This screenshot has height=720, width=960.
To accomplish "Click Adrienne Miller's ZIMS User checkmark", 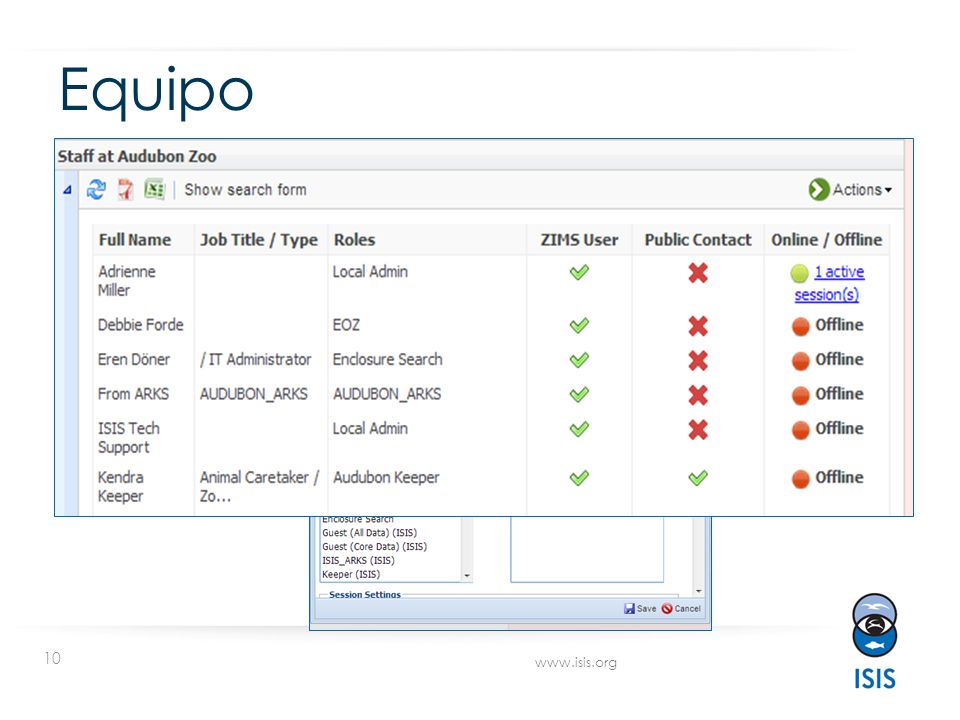I will click(579, 272).
